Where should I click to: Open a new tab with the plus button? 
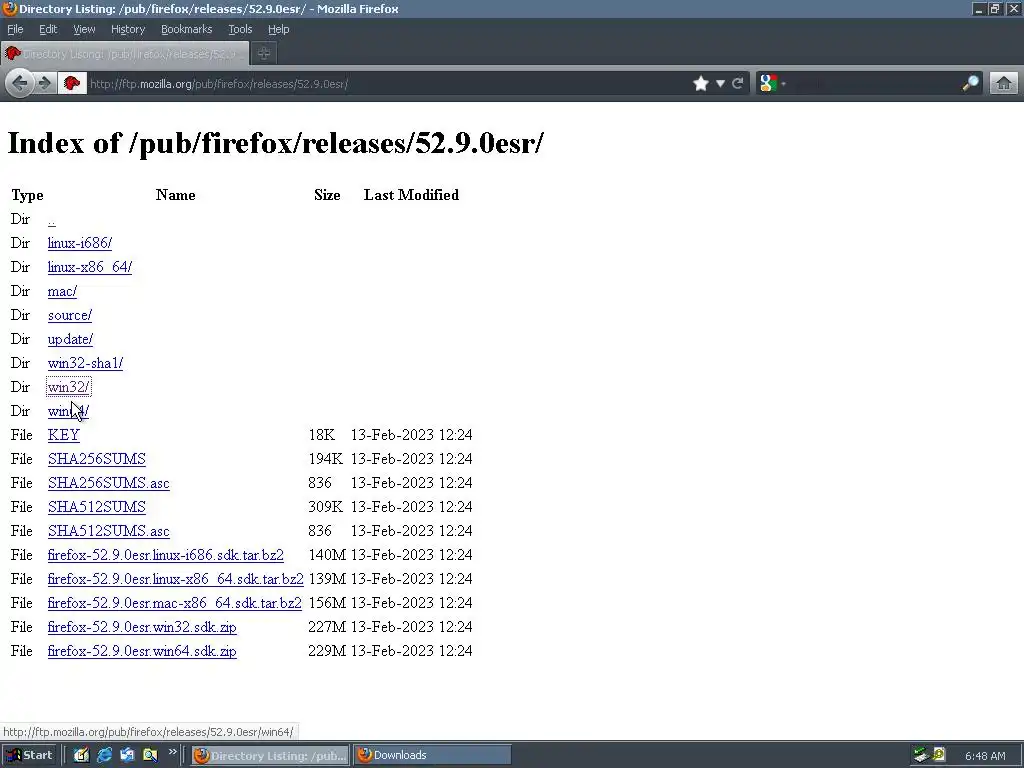(x=264, y=54)
